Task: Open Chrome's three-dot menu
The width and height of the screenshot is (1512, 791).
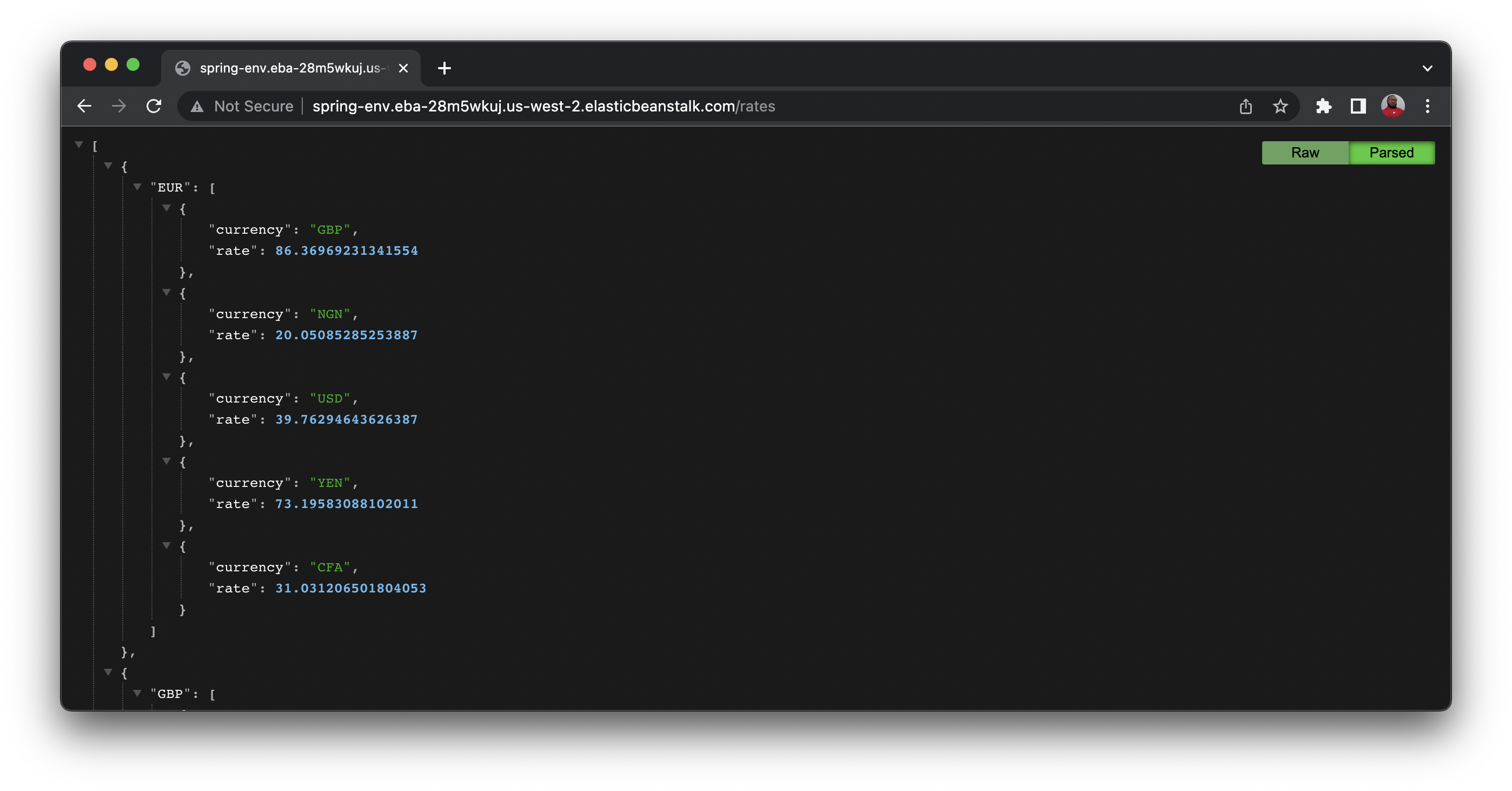Action: [x=1428, y=106]
